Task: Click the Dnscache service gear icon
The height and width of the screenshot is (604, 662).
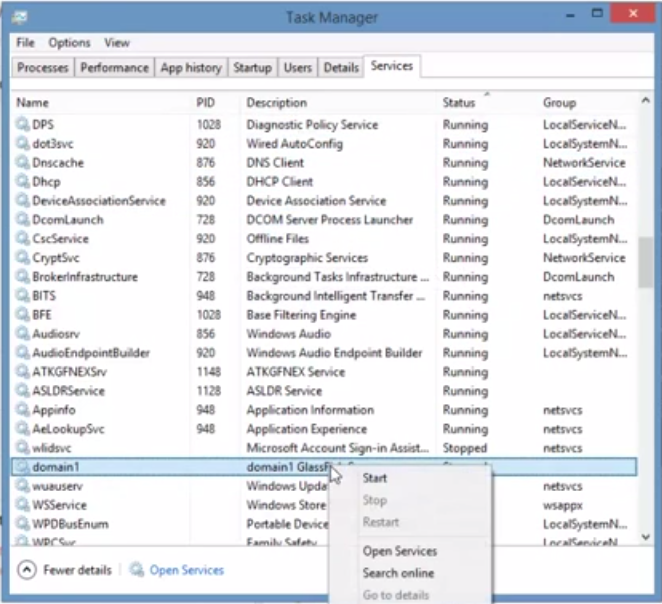Action: [x=22, y=162]
